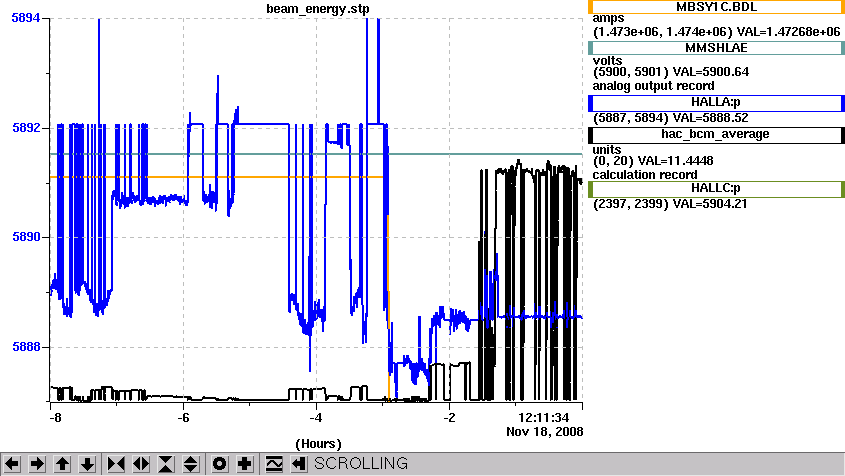Click the Nov 18, 2008 date label
The height and width of the screenshot is (476, 845).
coord(545,432)
